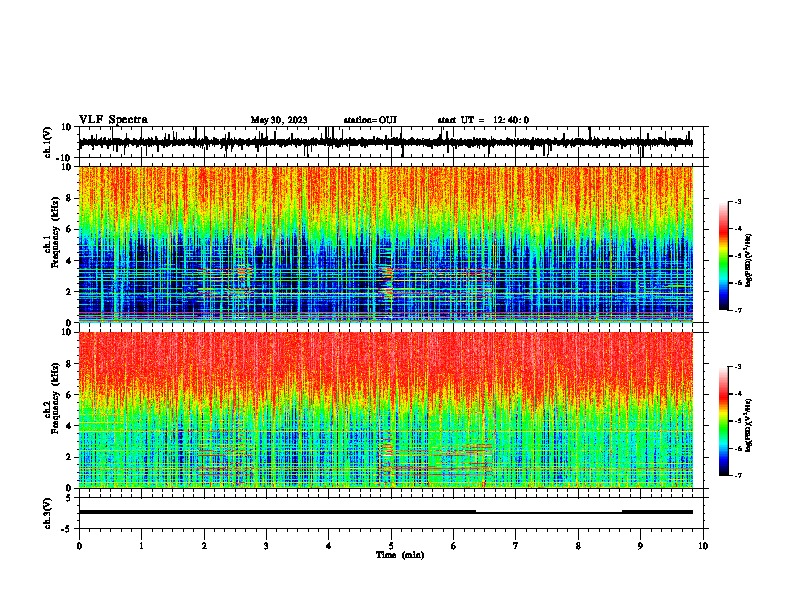Image resolution: width=792 pixels, height=612 pixels.
Task: Click the time axis tick label "9"
Action: [640, 546]
